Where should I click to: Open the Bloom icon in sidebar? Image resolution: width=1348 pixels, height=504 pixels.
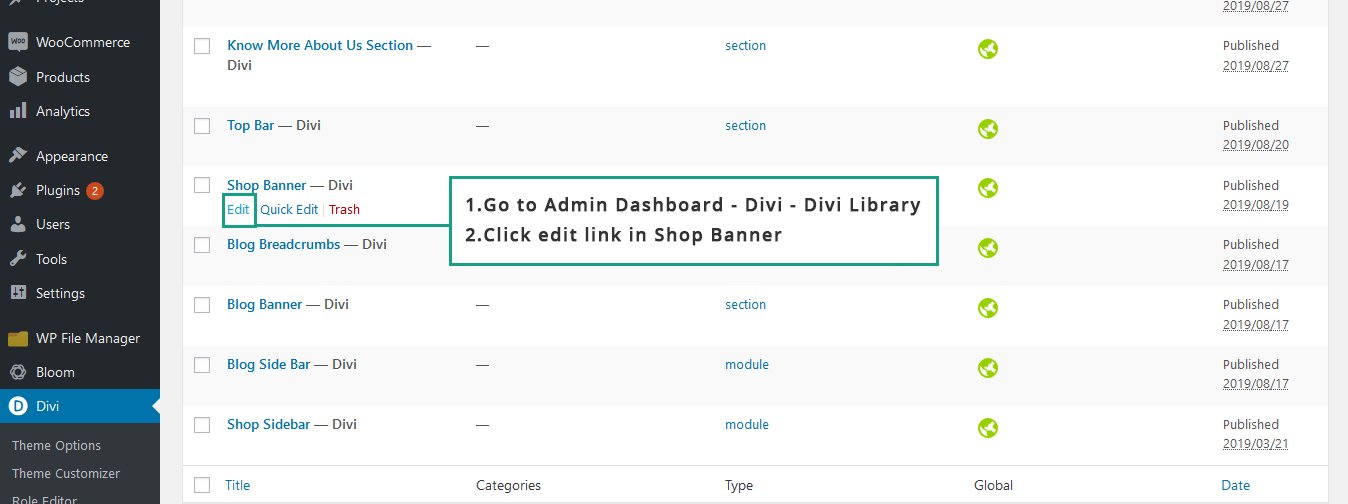pyautogui.click(x=17, y=372)
